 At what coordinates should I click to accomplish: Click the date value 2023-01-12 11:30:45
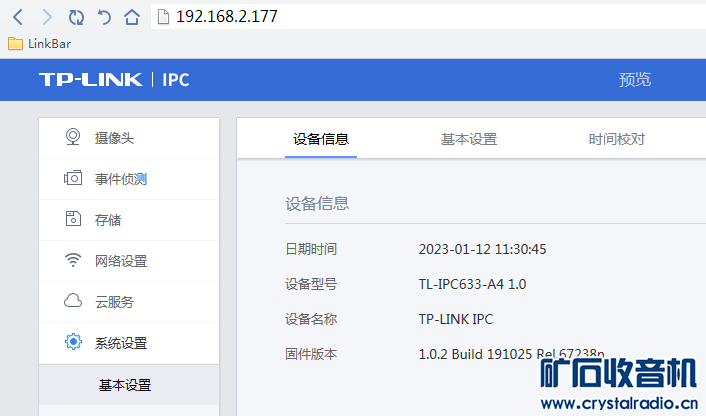point(482,249)
